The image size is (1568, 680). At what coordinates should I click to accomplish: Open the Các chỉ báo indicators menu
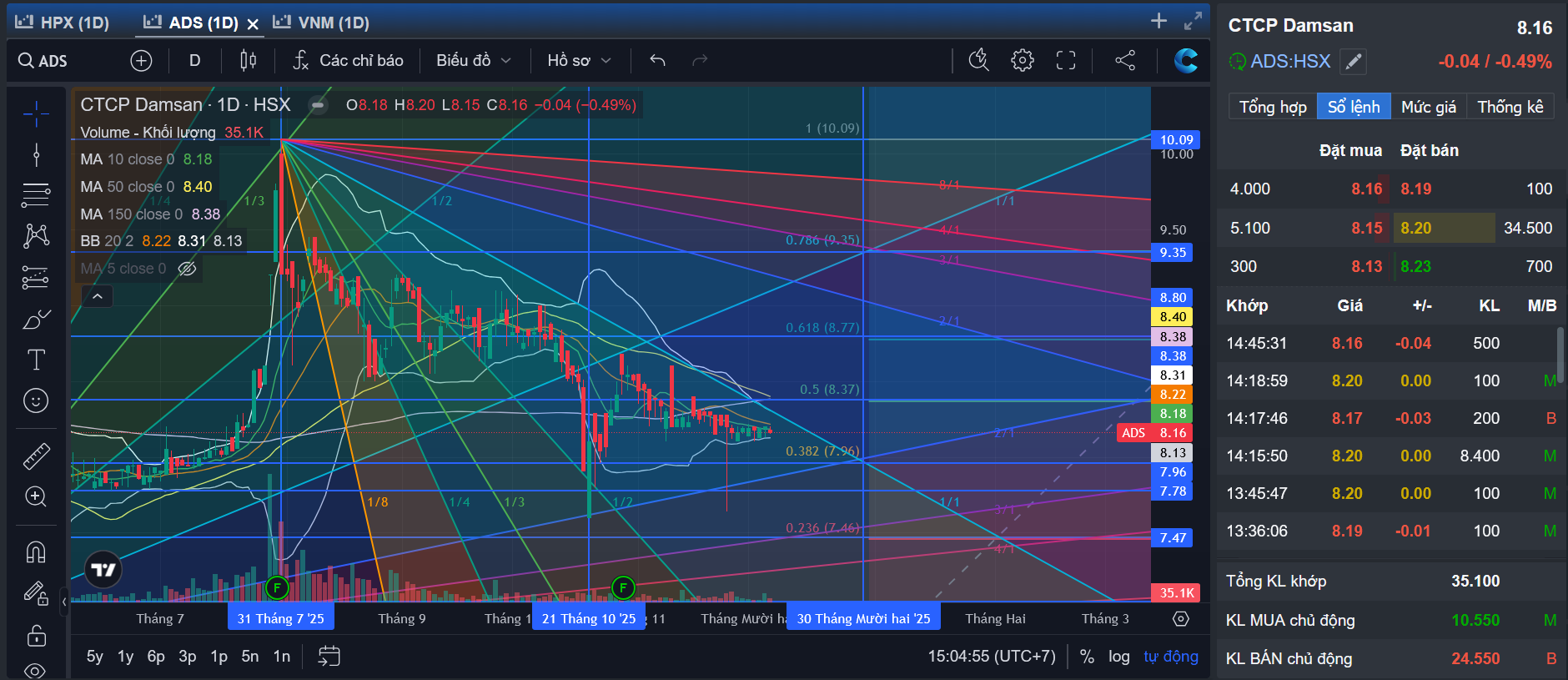tap(348, 60)
